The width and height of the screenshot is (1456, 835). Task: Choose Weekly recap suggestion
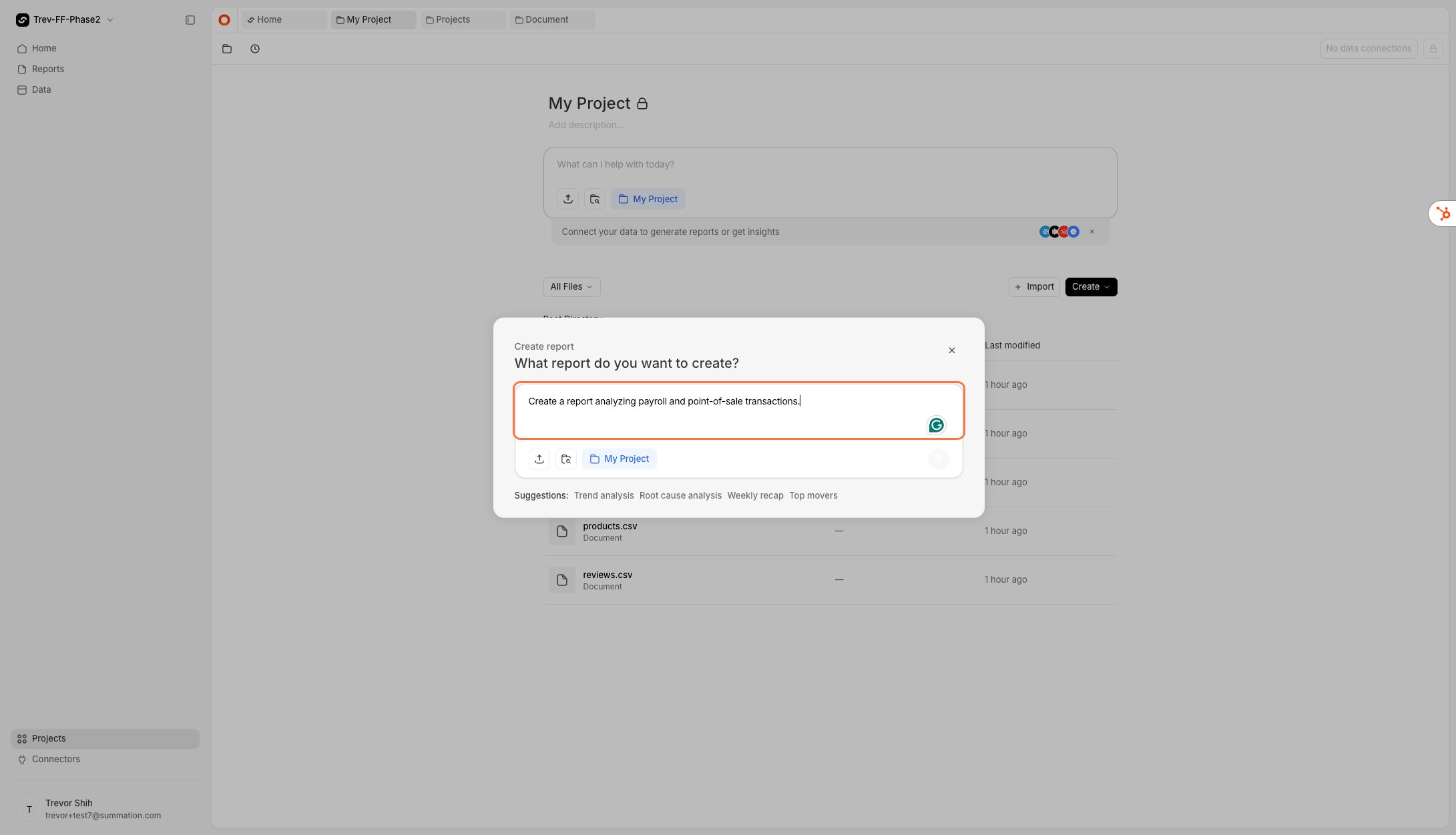[x=755, y=496]
